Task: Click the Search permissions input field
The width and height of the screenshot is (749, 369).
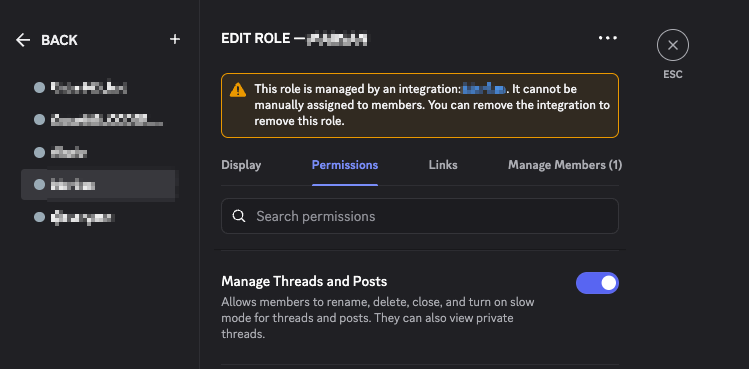Action: 420,216
